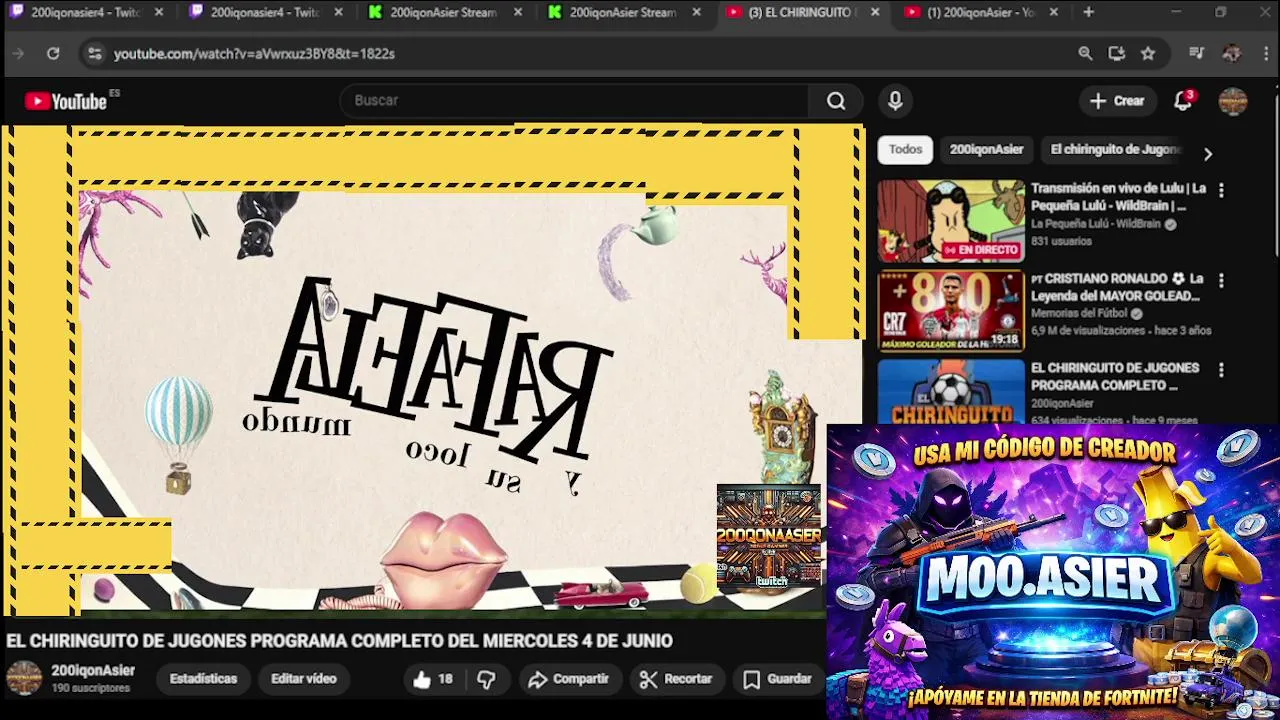Close the first Kick stream tab

click(518, 12)
